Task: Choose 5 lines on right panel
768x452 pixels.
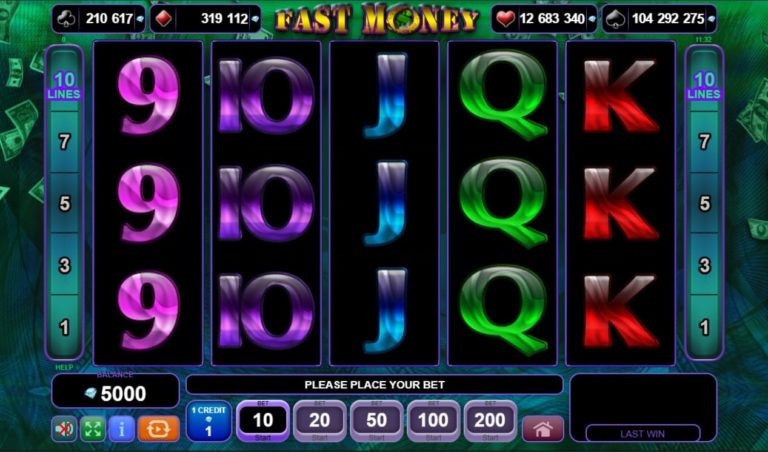Action: tap(704, 203)
